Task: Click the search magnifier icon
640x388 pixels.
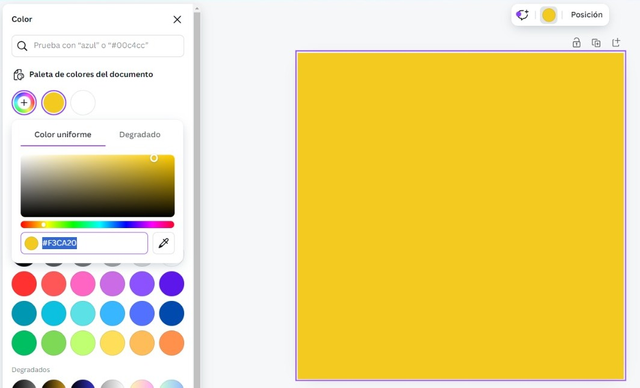Action: coord(22,46)
